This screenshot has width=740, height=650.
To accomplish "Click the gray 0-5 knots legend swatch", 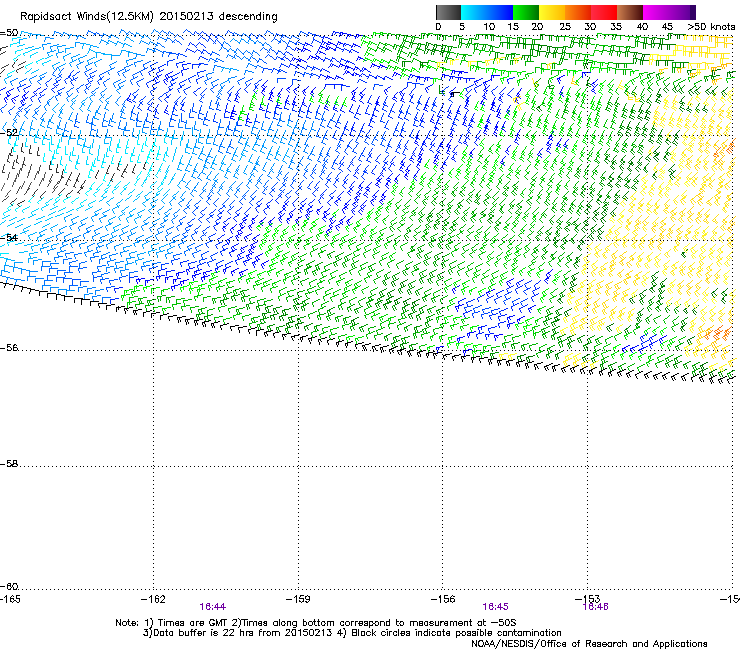I will 448,12.
